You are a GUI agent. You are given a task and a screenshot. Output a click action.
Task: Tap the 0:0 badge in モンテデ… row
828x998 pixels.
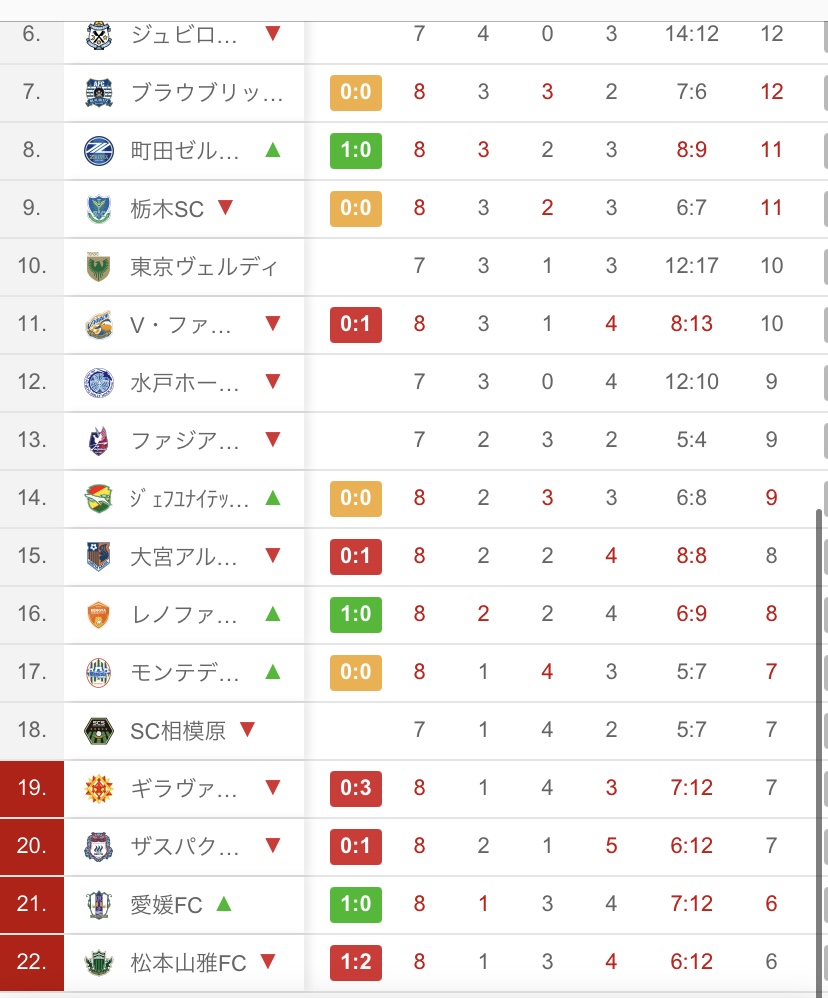click(356, 671)
